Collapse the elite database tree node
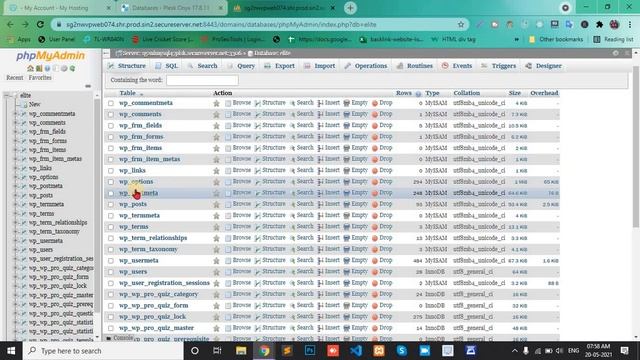Image resolution: width=640 pixels, height=360 pixels. [7, 95]
